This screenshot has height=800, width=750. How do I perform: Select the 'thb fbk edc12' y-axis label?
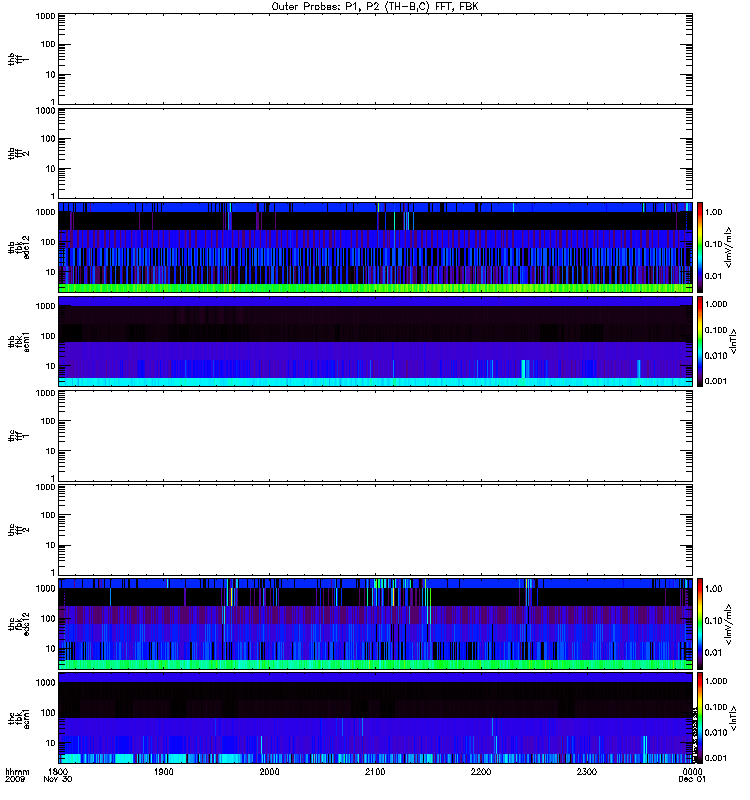tap(18, 247)
